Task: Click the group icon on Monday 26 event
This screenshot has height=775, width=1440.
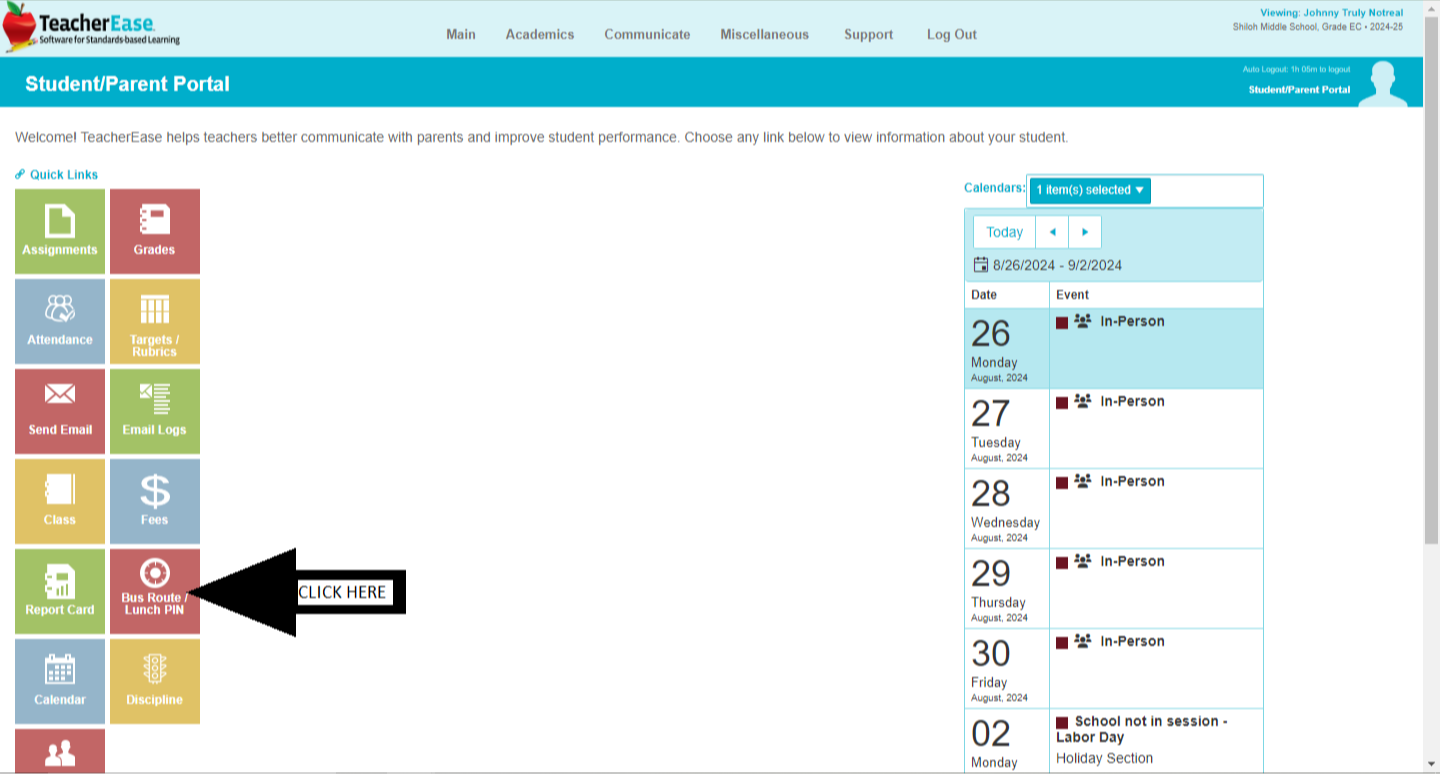Action: [1082, 321]
